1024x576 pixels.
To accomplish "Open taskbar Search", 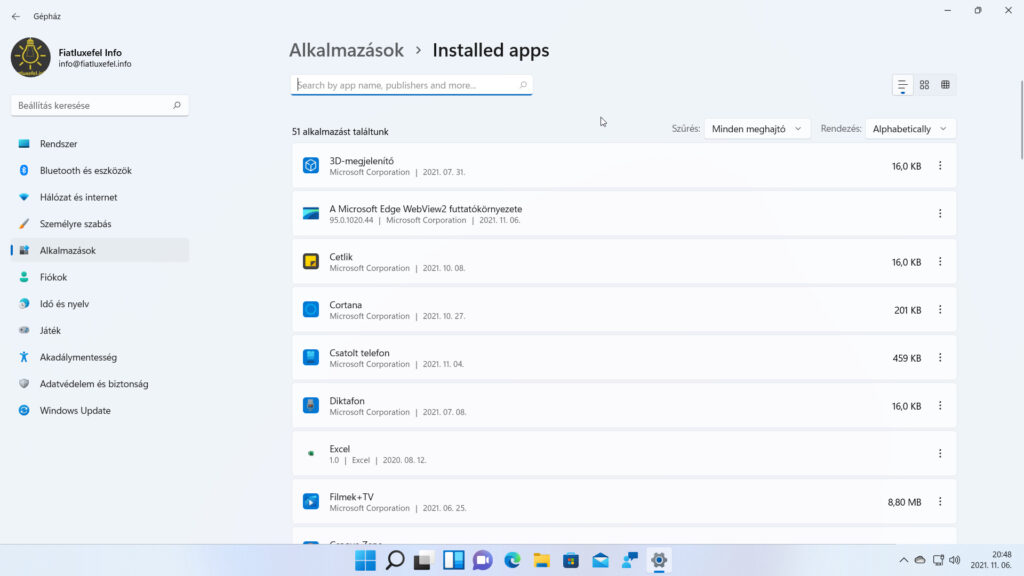I will click(x=395, y=560).
